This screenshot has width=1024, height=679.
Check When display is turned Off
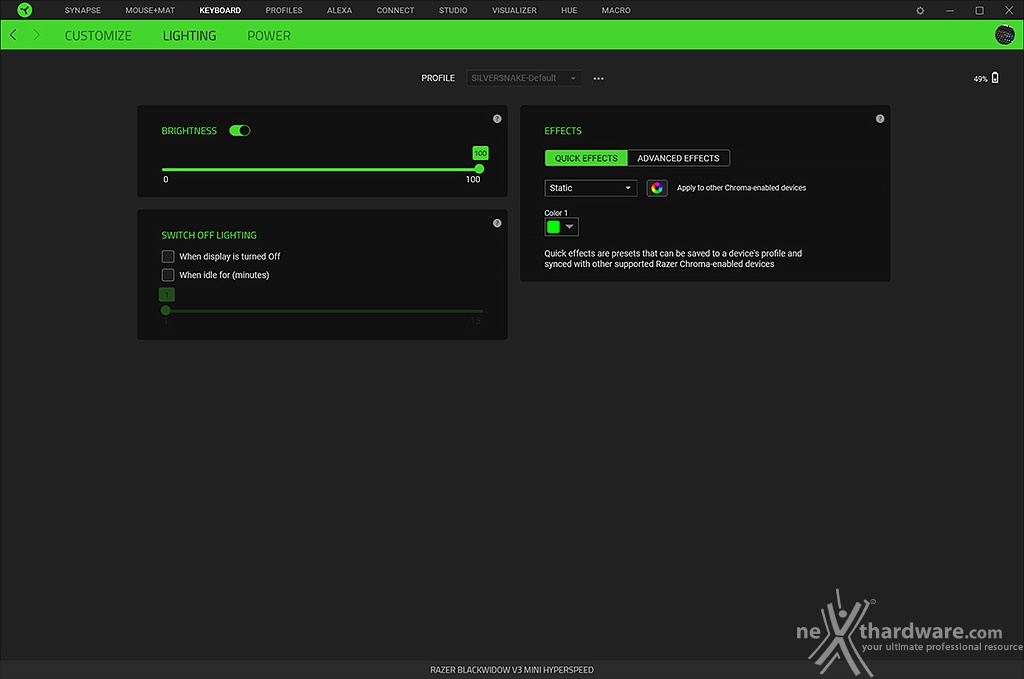[x=168, y=257]
